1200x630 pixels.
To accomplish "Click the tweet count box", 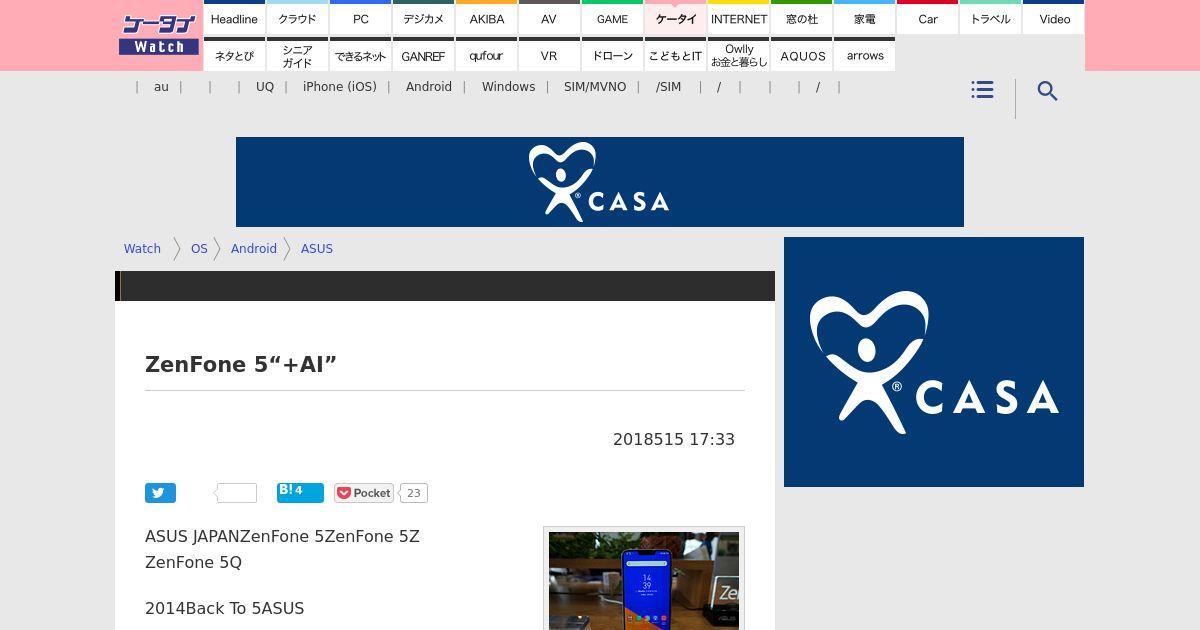I will [x=237, y=493].
